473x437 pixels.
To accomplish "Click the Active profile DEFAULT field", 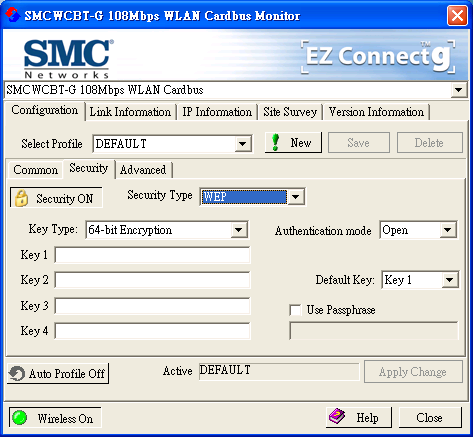I will point(279,371).
